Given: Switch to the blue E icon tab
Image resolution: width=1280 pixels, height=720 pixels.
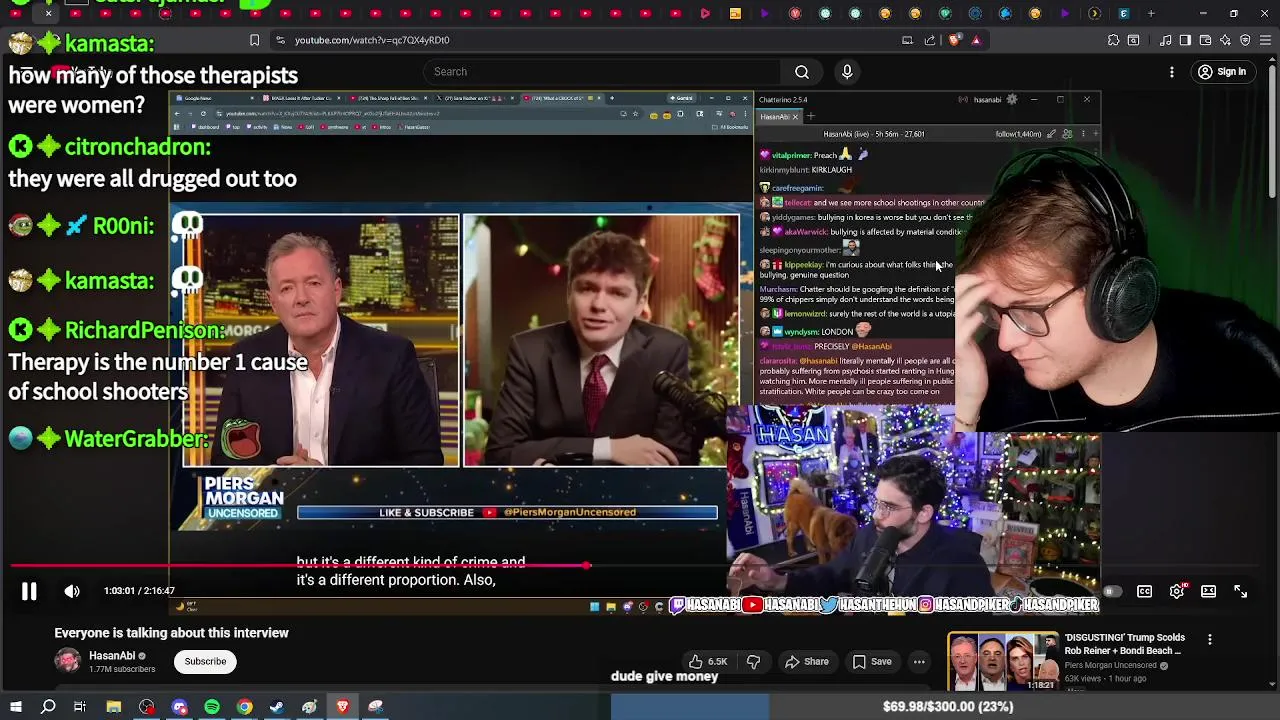Looking at the screenshot, I should click(x=1124, y=14).
